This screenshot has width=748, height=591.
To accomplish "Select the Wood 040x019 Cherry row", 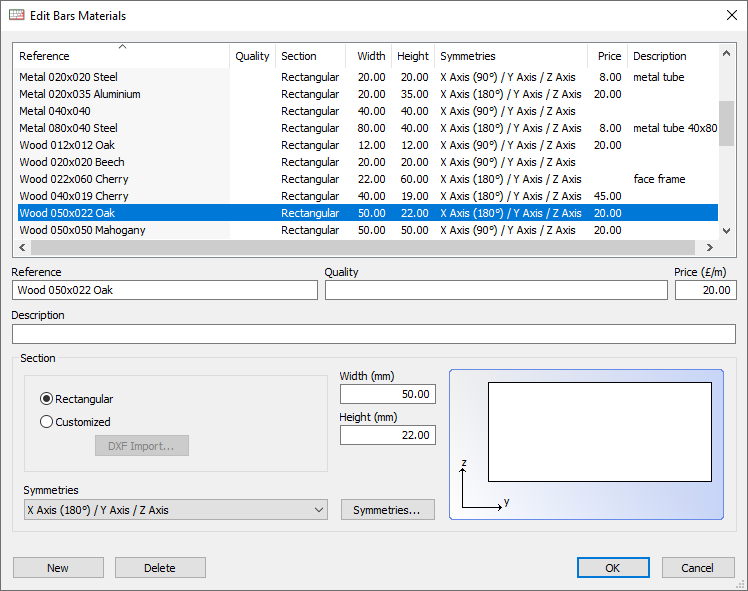I will click(x=368, y=196).
